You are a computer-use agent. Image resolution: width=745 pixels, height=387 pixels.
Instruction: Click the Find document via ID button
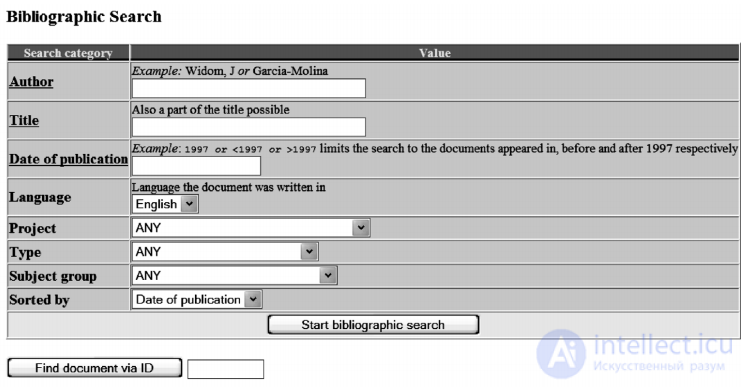(95, 368)
